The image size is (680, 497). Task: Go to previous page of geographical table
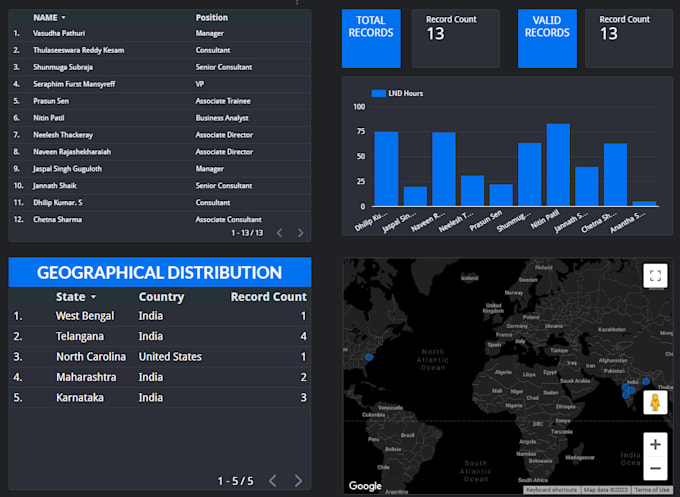coord(273,481)
